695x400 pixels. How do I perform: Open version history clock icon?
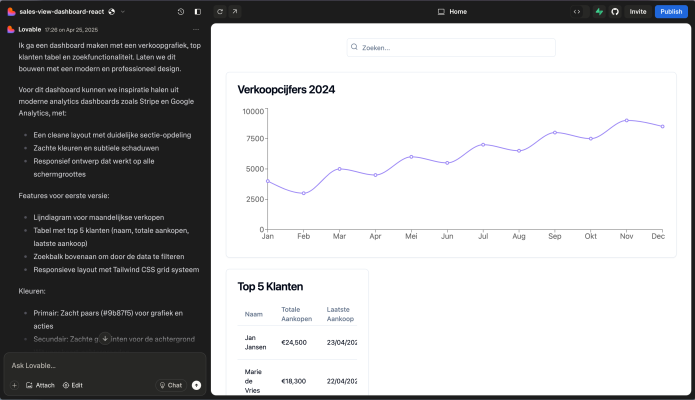[x=181, y=12]
